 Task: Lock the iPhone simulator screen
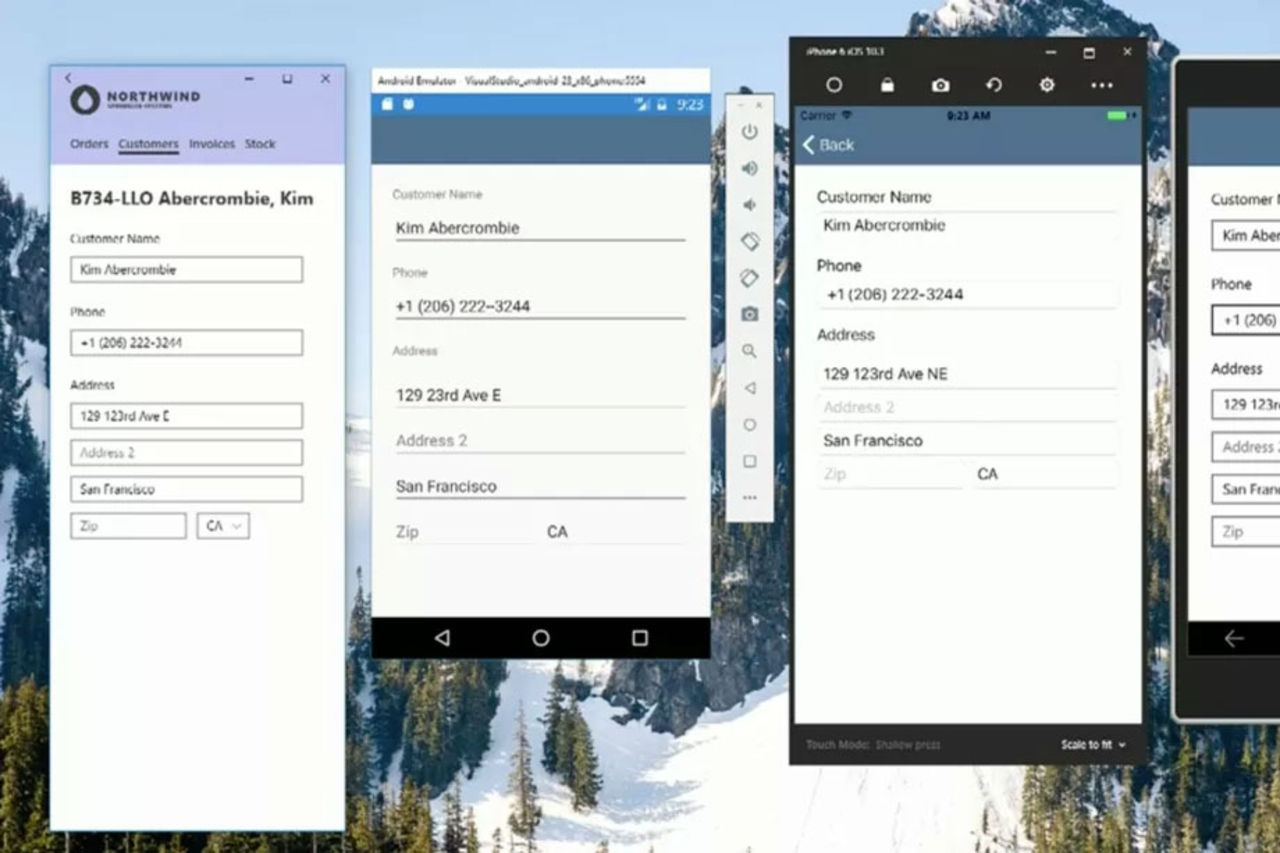click(x=888, y=85)
